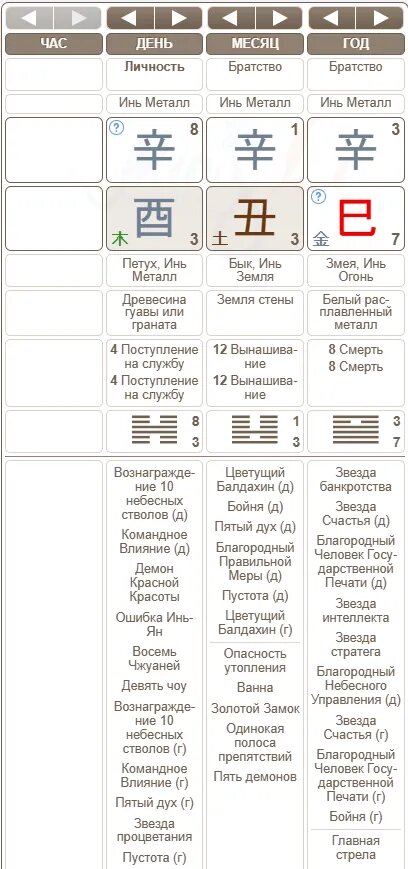Select the Rooster branch 酉 character
Viewport: 408px width, 869px height.
(155, 218)
